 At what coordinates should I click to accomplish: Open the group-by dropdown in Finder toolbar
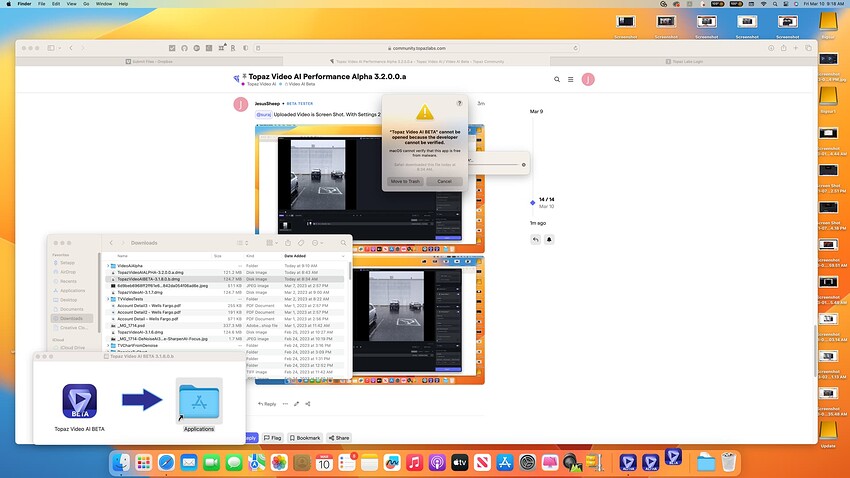point(272,243)
